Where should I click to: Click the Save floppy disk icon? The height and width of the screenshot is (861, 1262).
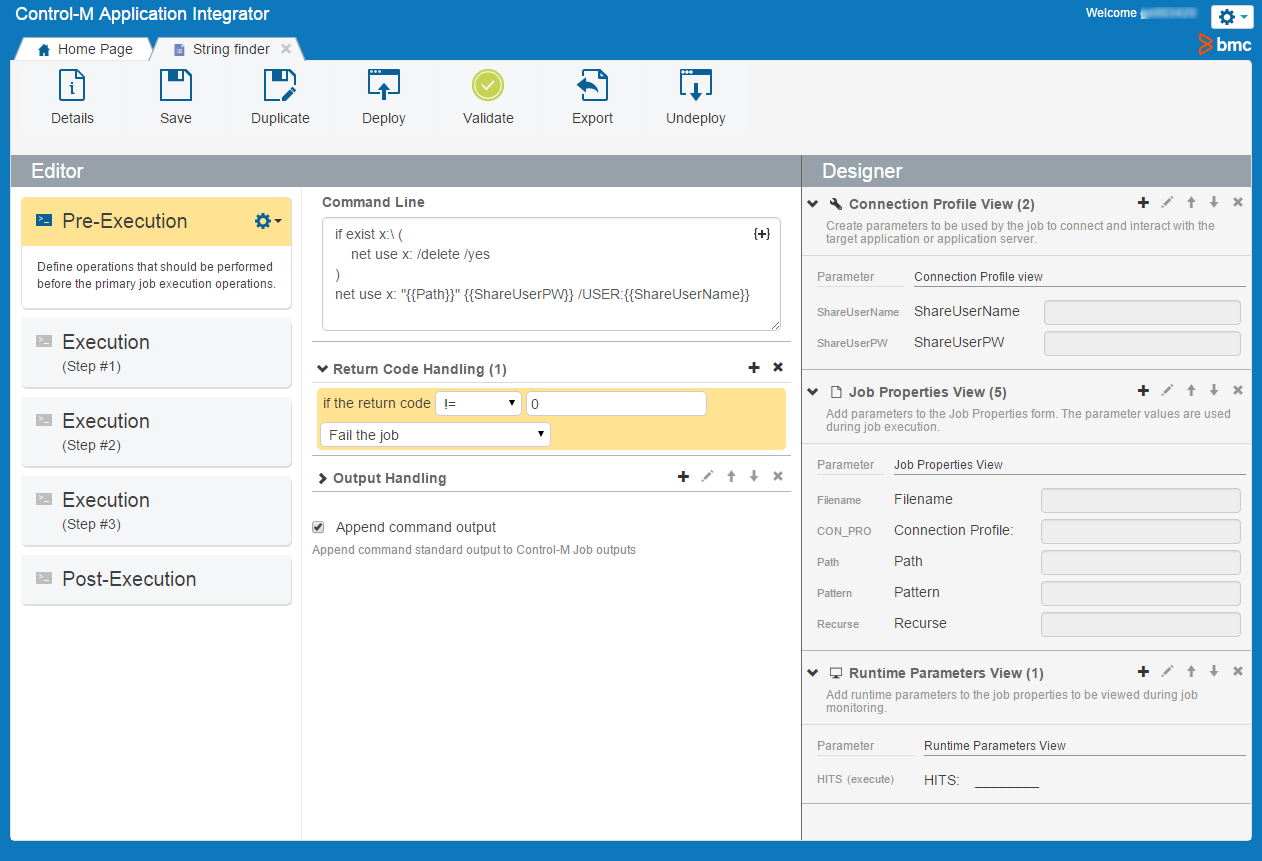click(176, 87)
